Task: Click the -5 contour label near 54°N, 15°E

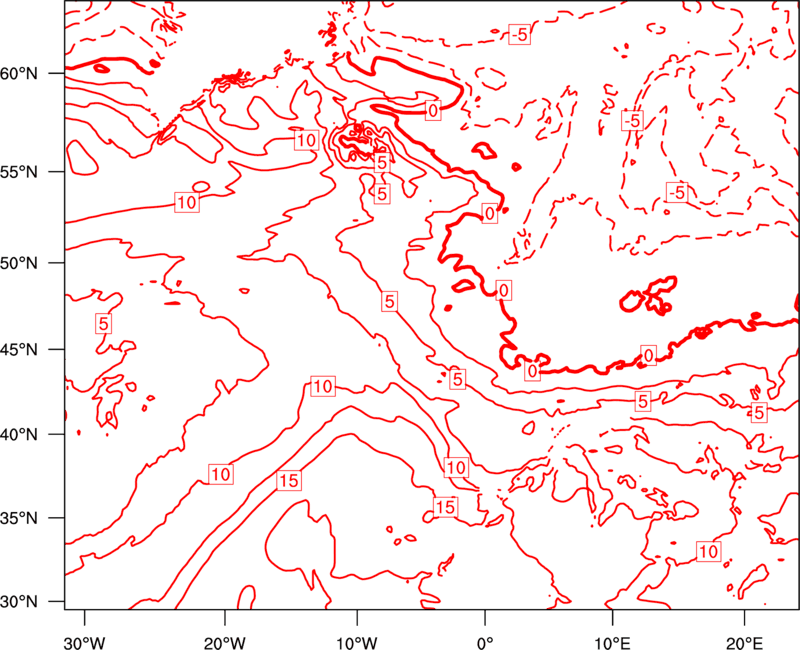Action: 677,192
